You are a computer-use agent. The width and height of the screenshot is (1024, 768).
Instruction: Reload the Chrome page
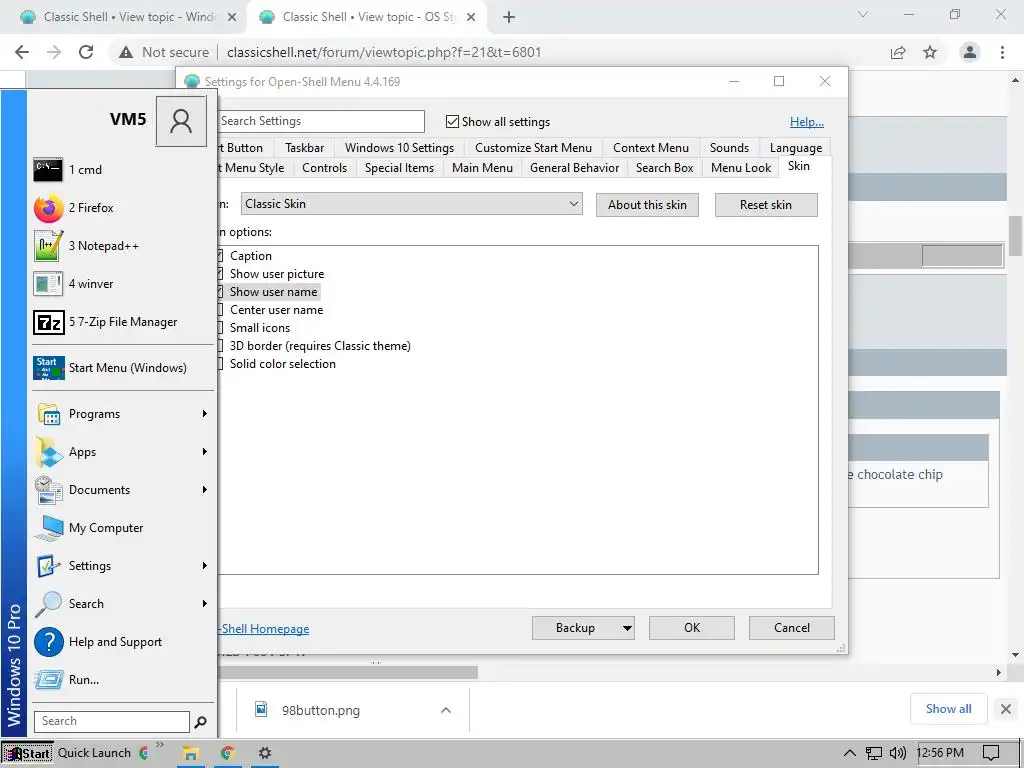86,52
